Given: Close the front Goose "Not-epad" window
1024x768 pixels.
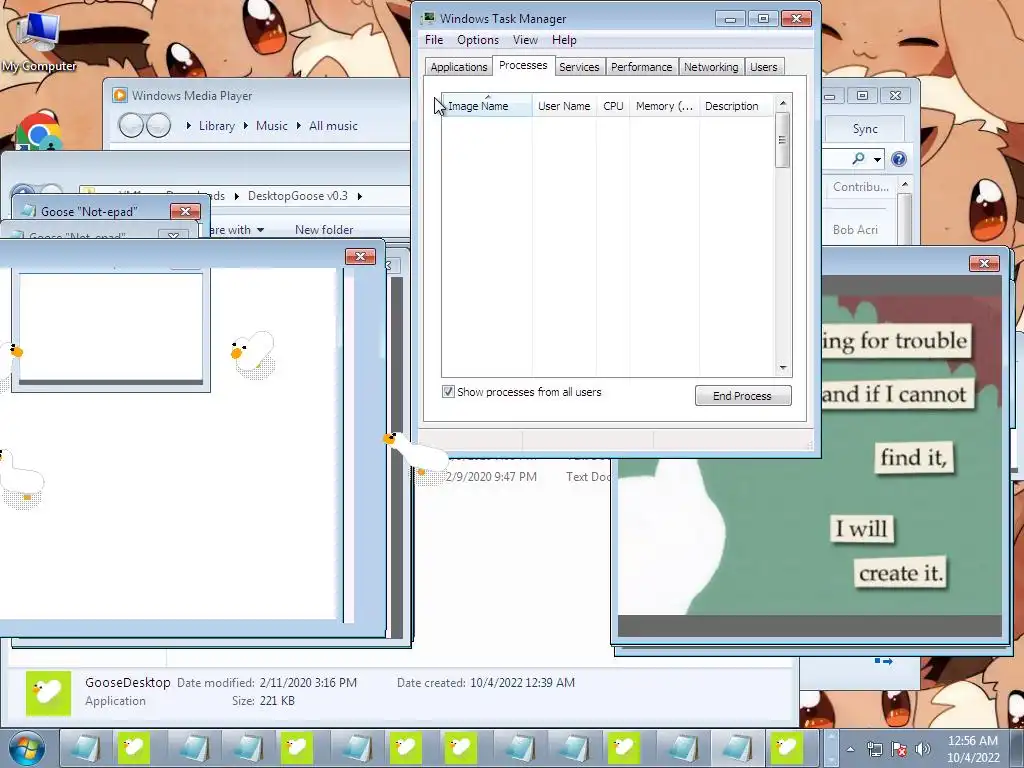Looking at the screenshot, I should click(x=185, y=211).
